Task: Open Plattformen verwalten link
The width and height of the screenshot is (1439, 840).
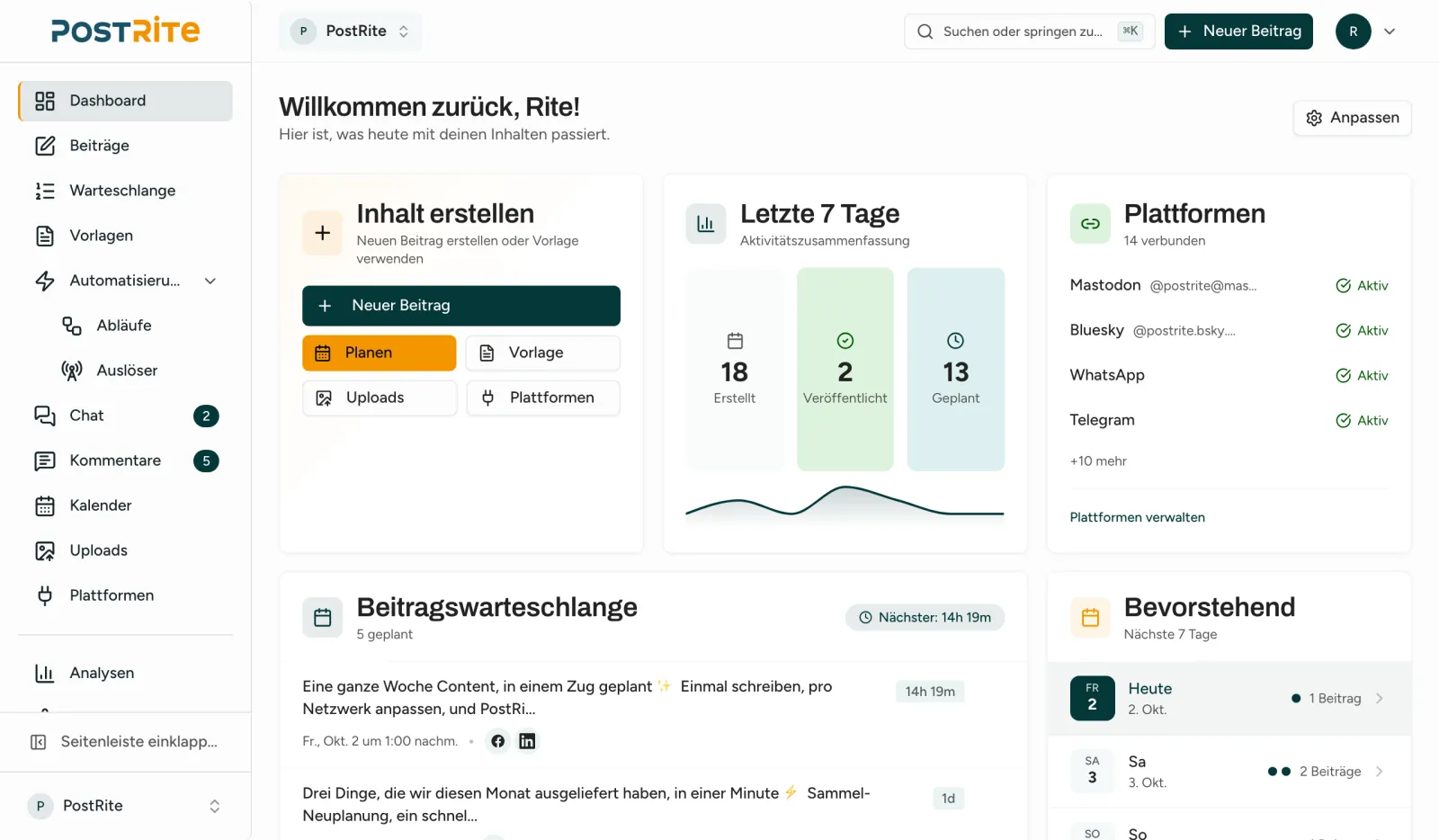Action: (1138, 517)
